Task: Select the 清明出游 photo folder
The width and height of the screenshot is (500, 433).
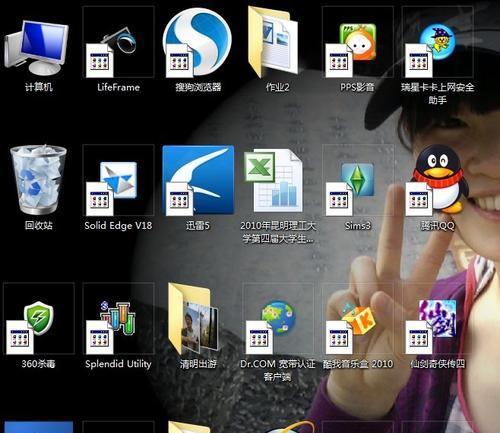Action: (x=194, y=318)
